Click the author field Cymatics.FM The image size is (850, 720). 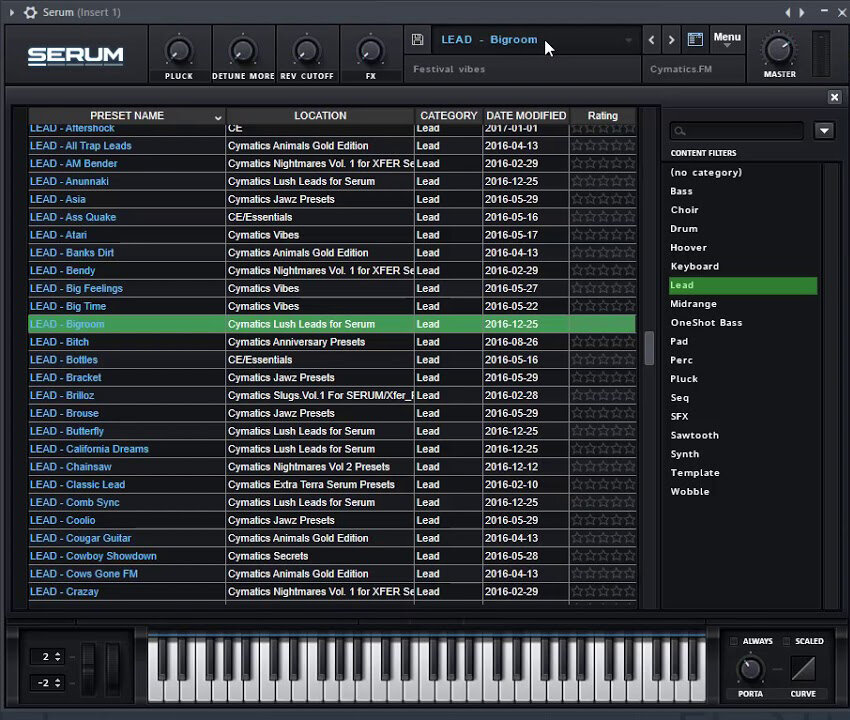(681, 69)
